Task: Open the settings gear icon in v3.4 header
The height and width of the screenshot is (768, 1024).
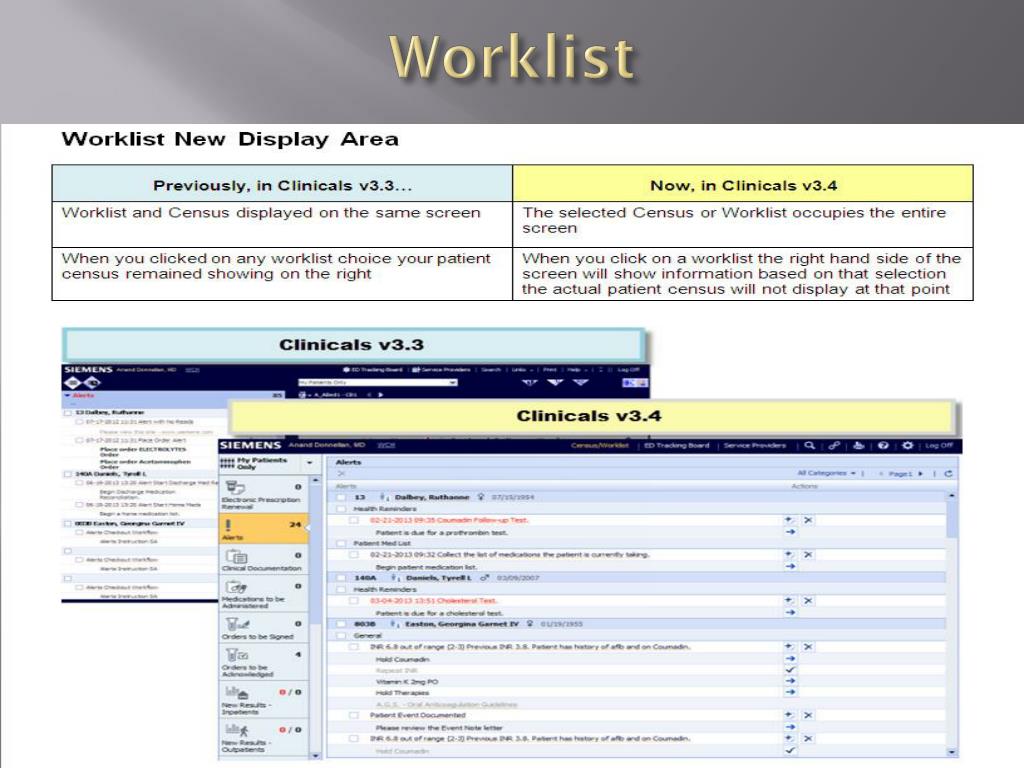Action: [x=907, y=445]
